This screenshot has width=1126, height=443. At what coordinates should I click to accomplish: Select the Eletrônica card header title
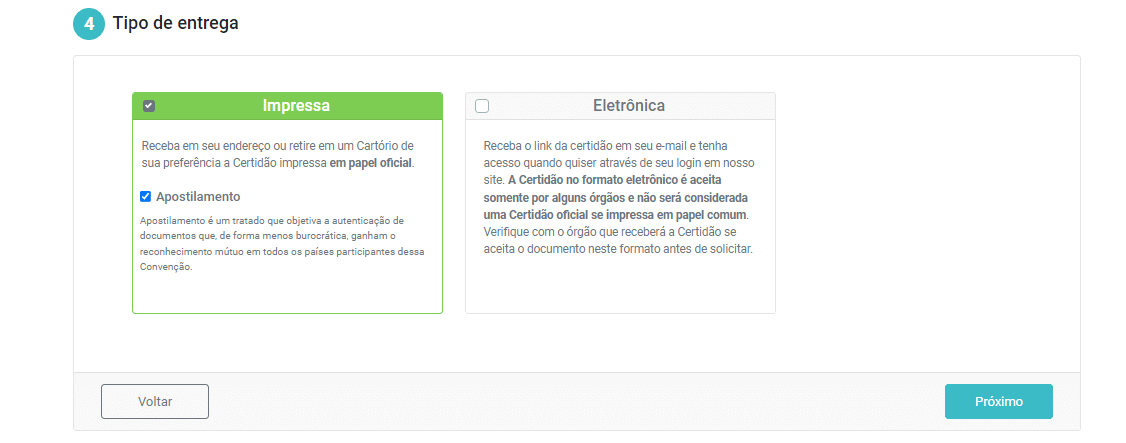628,106
